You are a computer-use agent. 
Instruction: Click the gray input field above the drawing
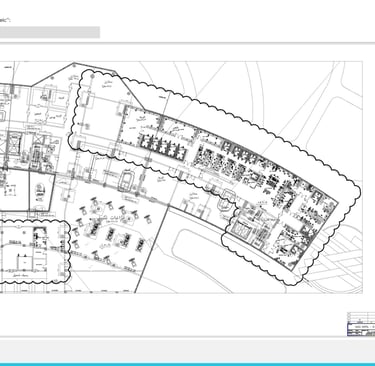pyautogui.click(x=50, y=32)
